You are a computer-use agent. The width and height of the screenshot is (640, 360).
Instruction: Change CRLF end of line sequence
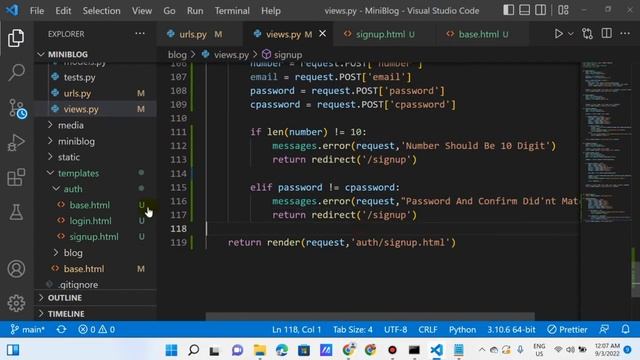pyautogui.click(x=427, y=329)
